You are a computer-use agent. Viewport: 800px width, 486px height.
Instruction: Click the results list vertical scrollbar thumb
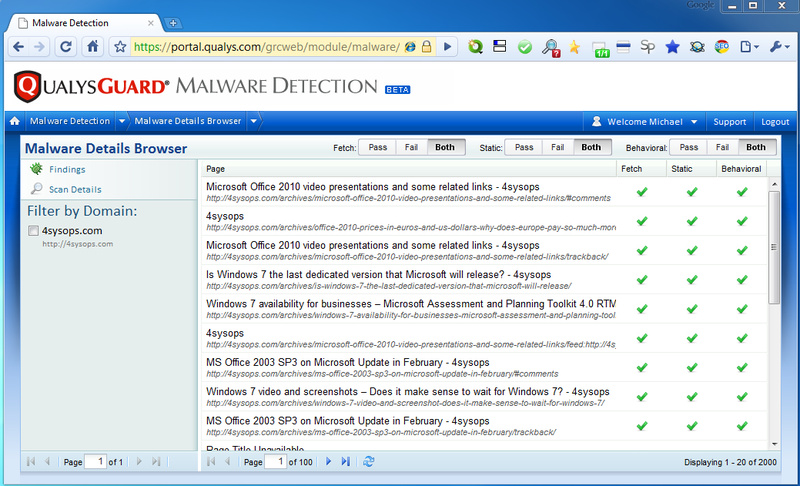tap(774, 247)
